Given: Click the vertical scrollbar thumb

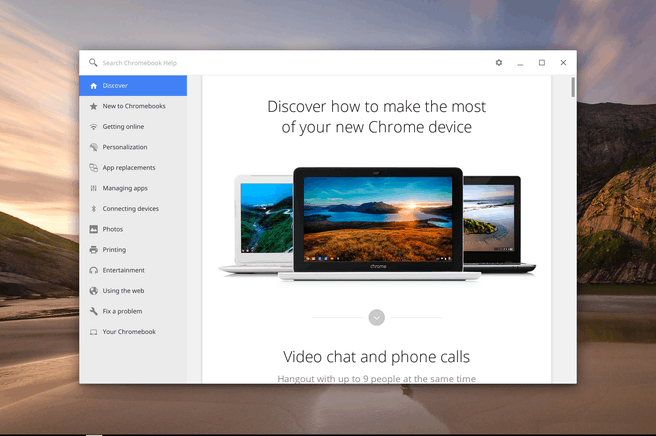Looking at the screenshot, I should click(x=573, y=87).
